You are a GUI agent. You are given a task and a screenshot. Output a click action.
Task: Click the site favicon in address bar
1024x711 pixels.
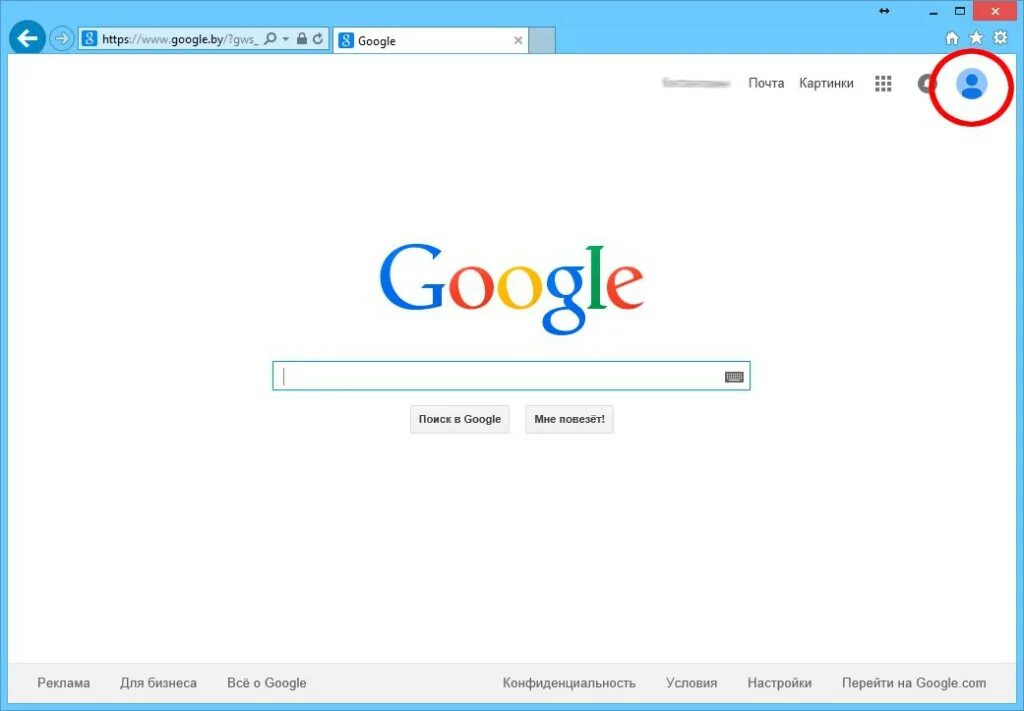click(89, 39)
